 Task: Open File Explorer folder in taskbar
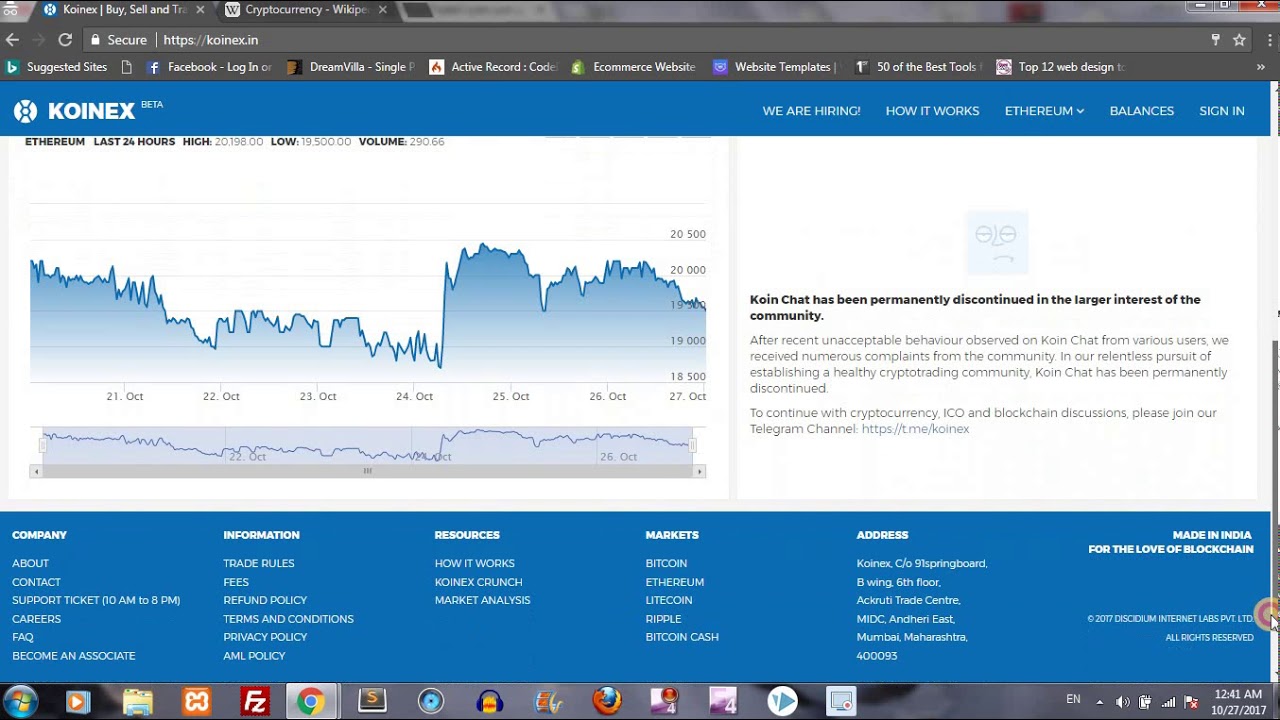[137, 701]
